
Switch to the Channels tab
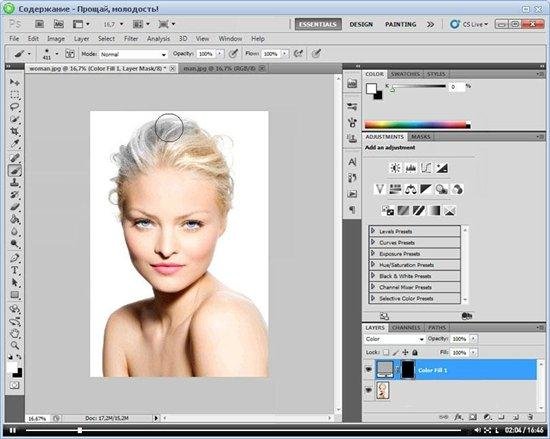tap(406, 327)
